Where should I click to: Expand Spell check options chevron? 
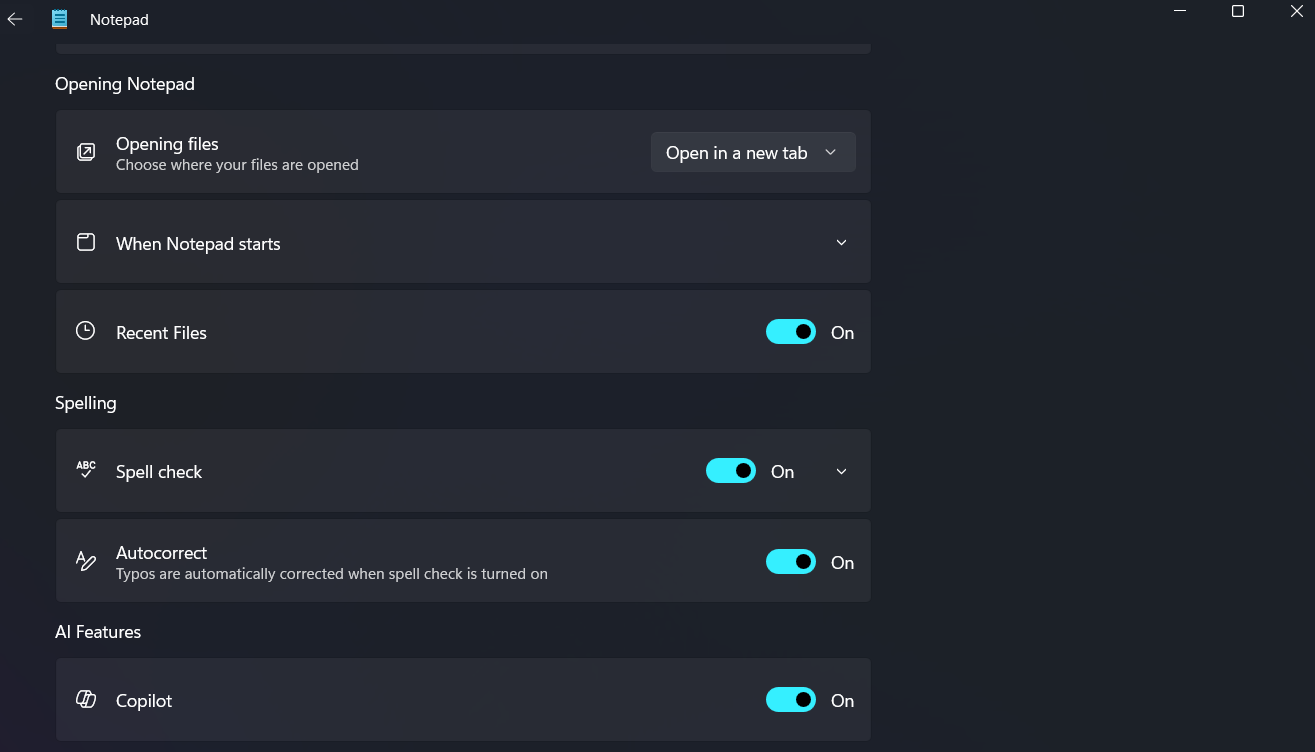pyautogui.click(x=841, y=471)
